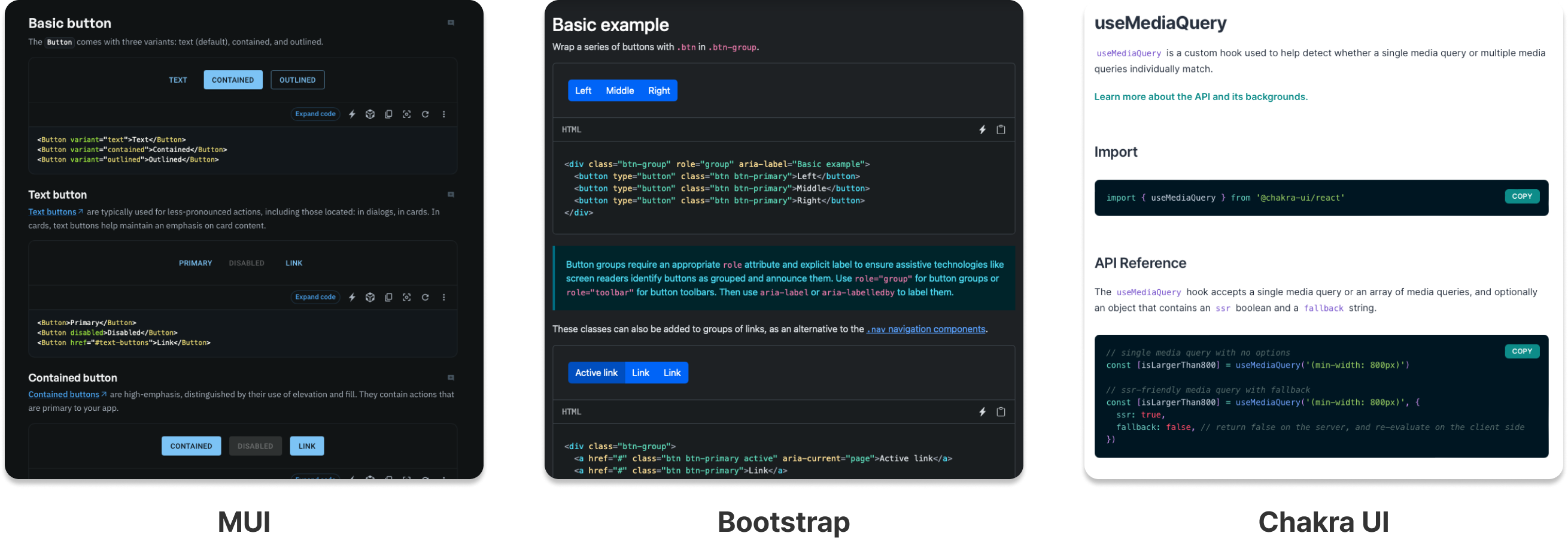Click the import useMediaQuery code line

pos(1224,198)
